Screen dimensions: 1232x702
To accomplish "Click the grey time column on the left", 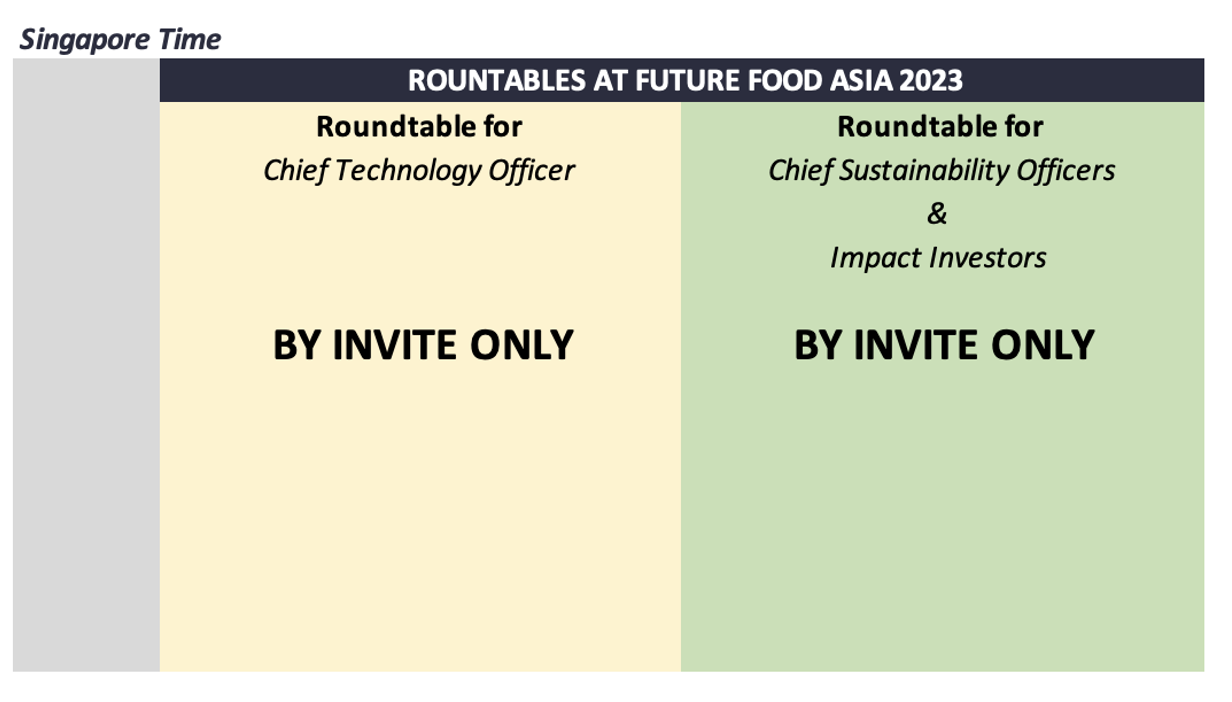I will tap(86, 365).
